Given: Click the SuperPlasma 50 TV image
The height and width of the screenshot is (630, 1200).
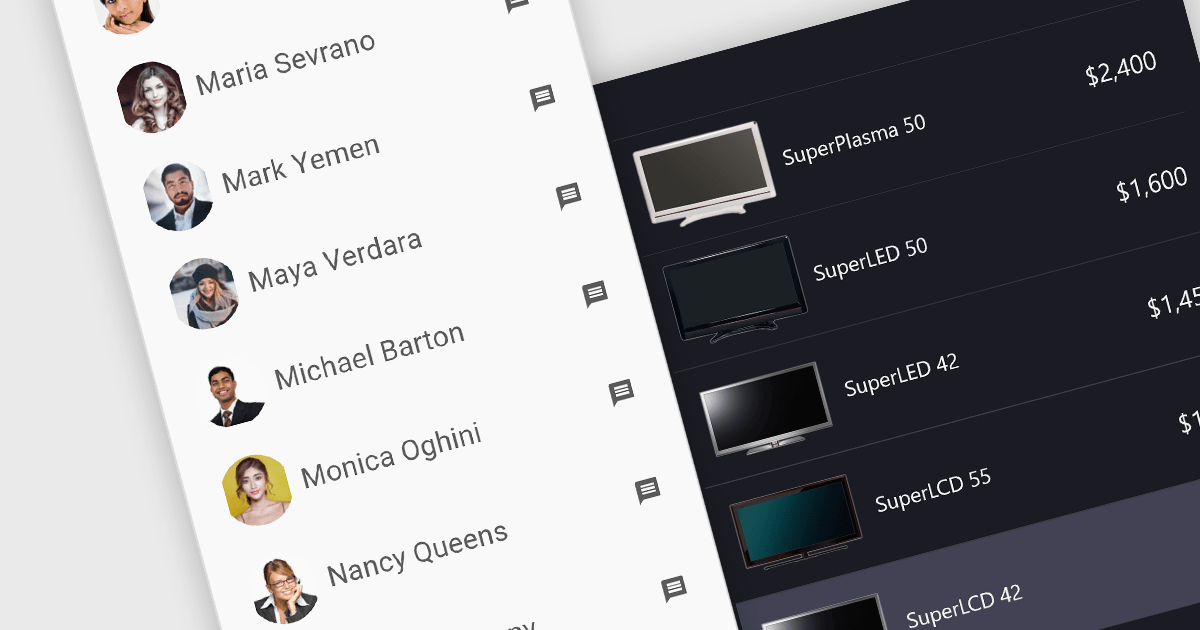Looking at the screenshot, I should 704,173.
